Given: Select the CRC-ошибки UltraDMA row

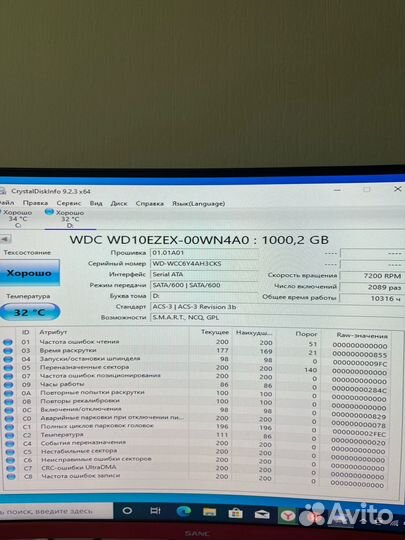Looking at the screenshot, I should tap(196, 470).
